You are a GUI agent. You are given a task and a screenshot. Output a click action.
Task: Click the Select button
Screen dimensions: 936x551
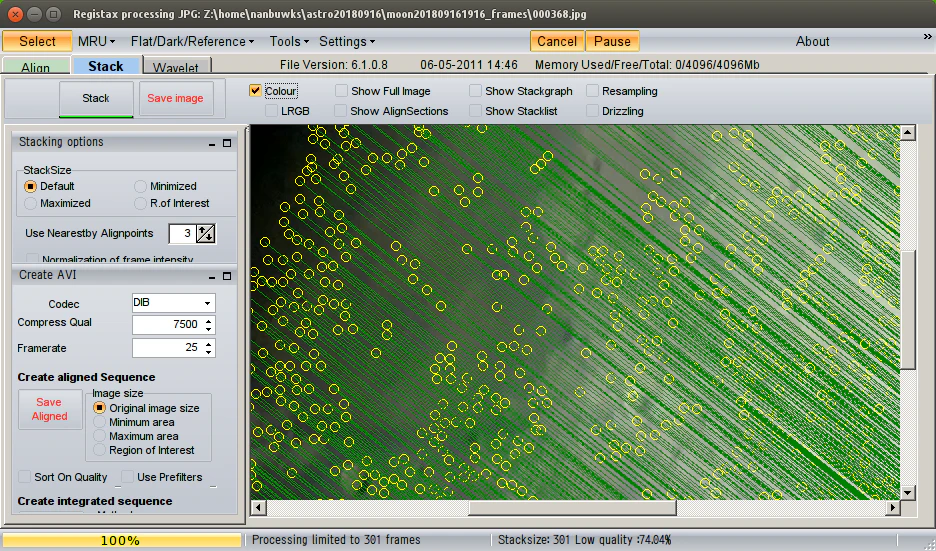click(37, 41)
